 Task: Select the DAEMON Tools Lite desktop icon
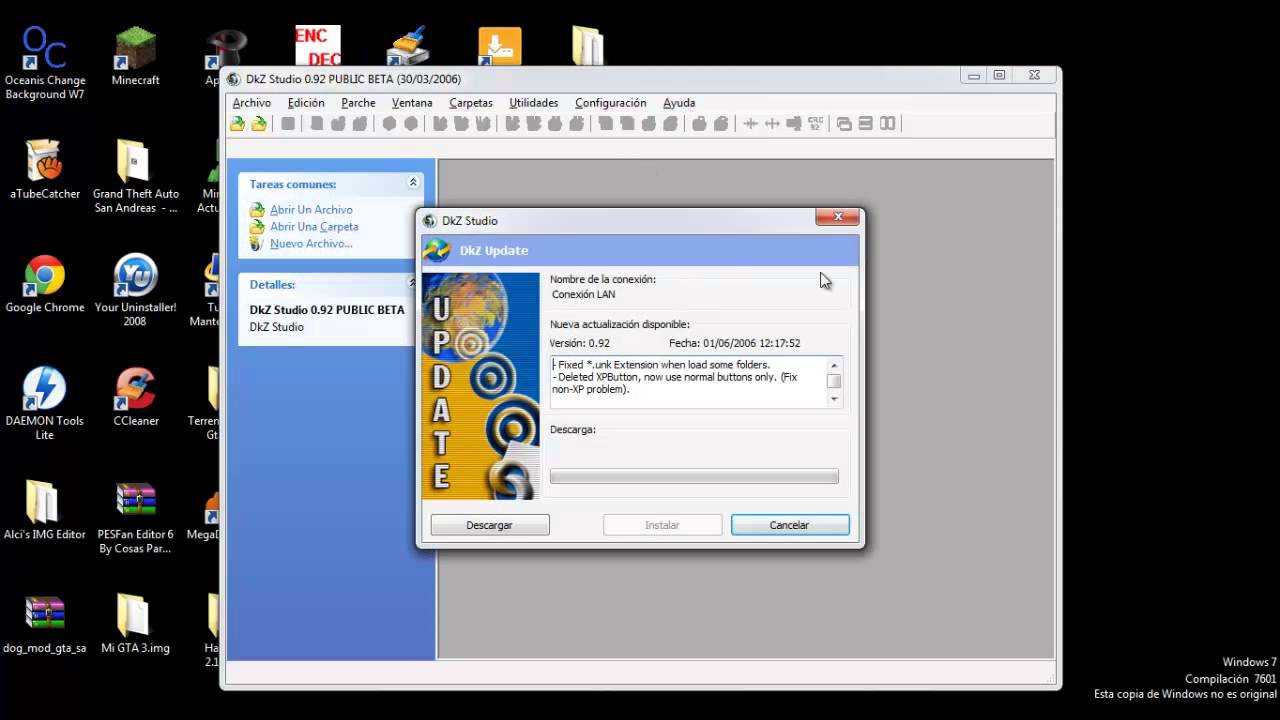[x=45, y=404]
